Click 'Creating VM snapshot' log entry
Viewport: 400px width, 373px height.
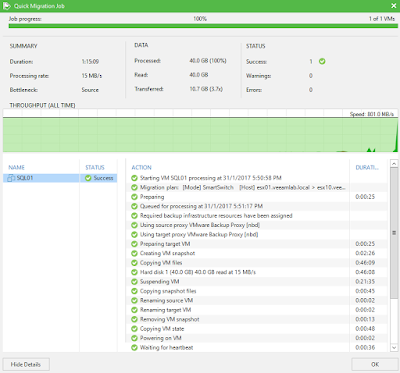(167, 253)
